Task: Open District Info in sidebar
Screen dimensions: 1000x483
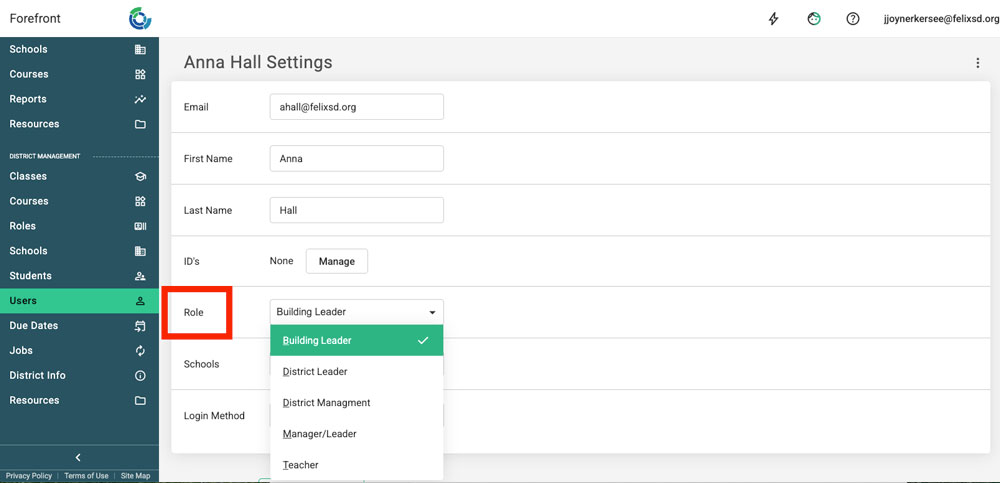Action: [78, 375]
